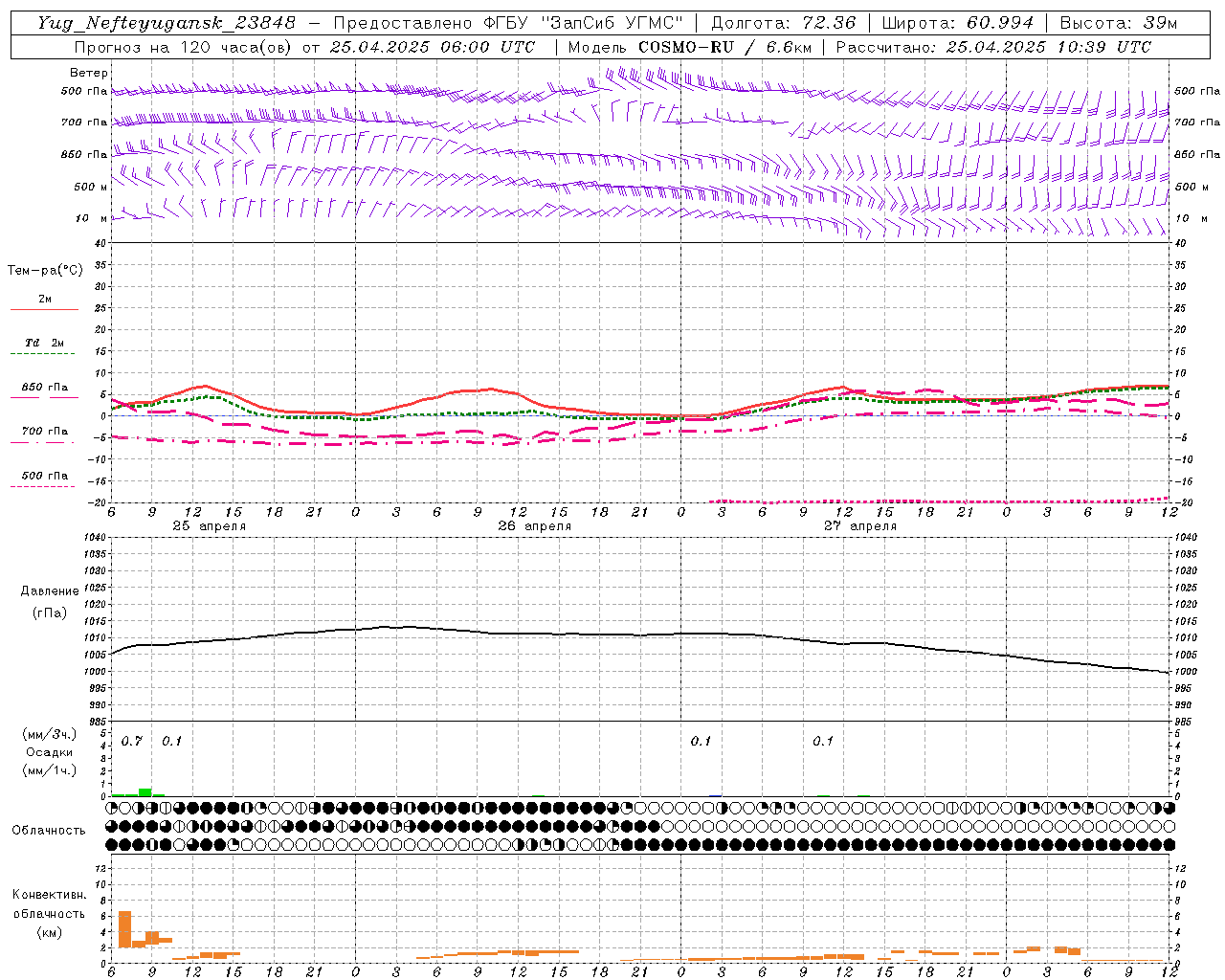Click the (мм/3ч.) unit label

tap(49, 735)
